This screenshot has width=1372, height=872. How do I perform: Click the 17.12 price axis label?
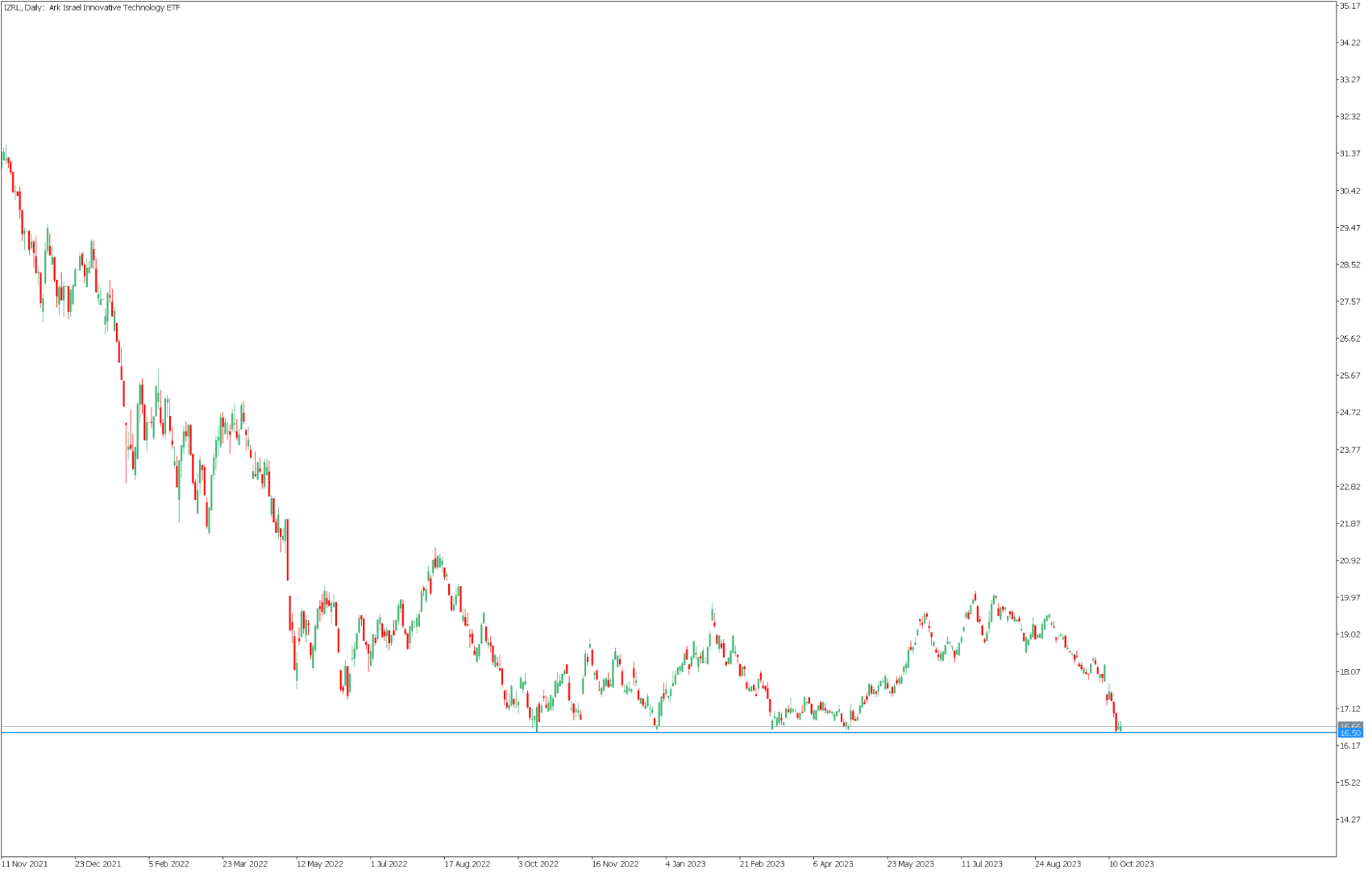pyautogui.click(x=1350, y=709)
